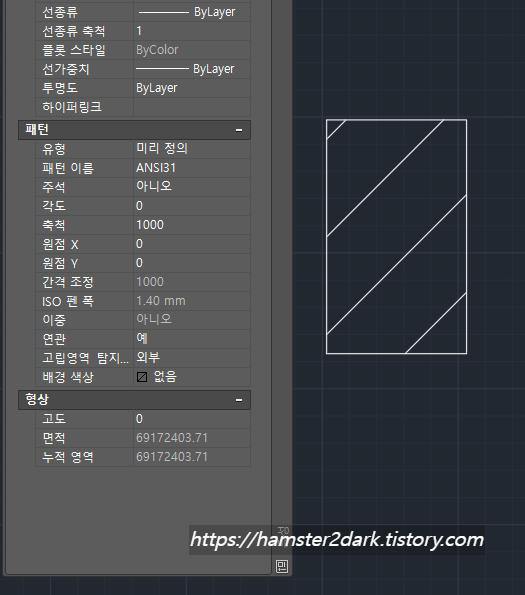Click the properties palette icon at panel bottom
525x595 pixels.
click(x=282, y=567)
